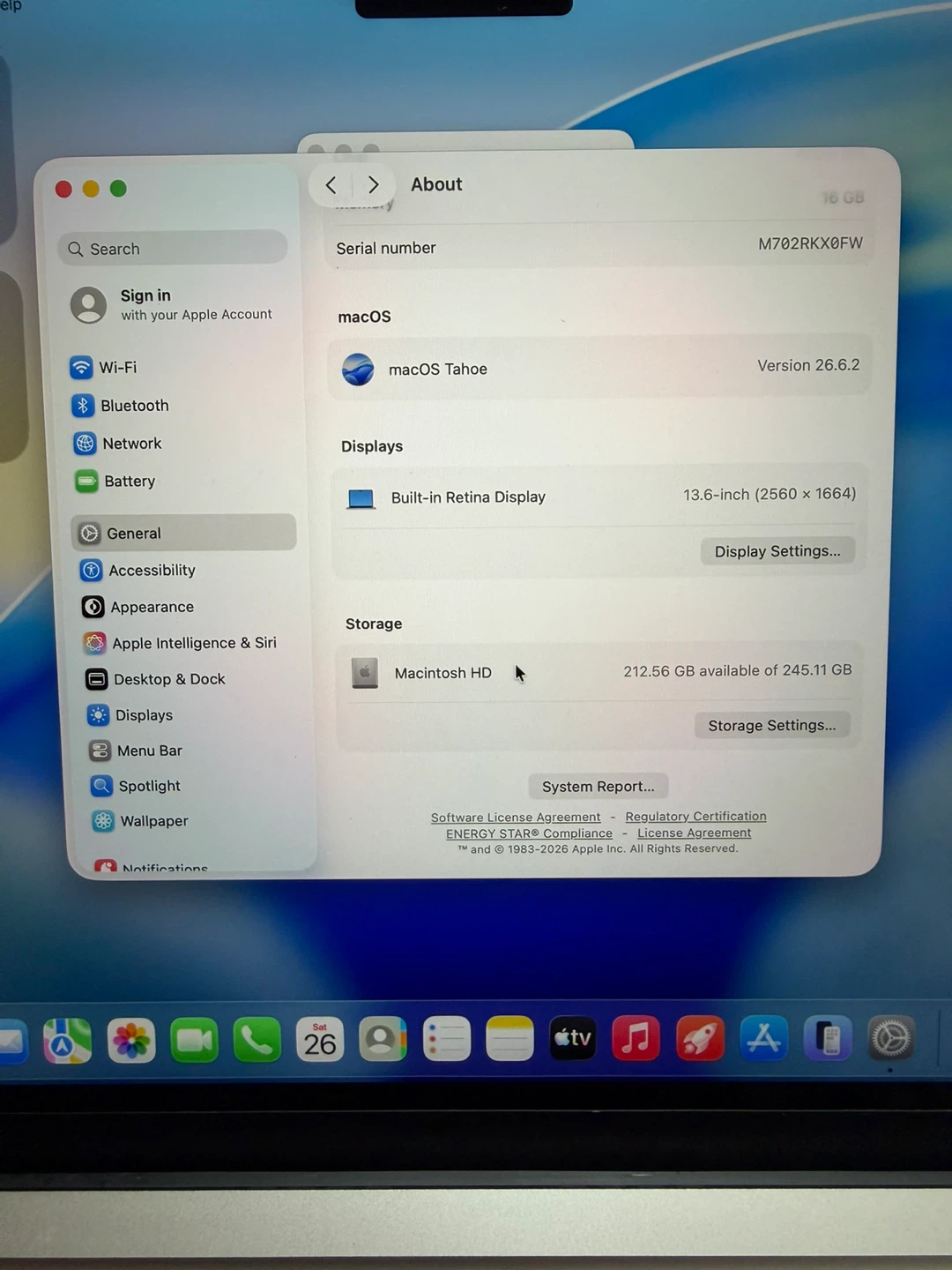Screen dimensions: 952x1270
Task: Open Apple Intelligence & Siri settings
Action: pyautogui.click(x=180, y=643)
